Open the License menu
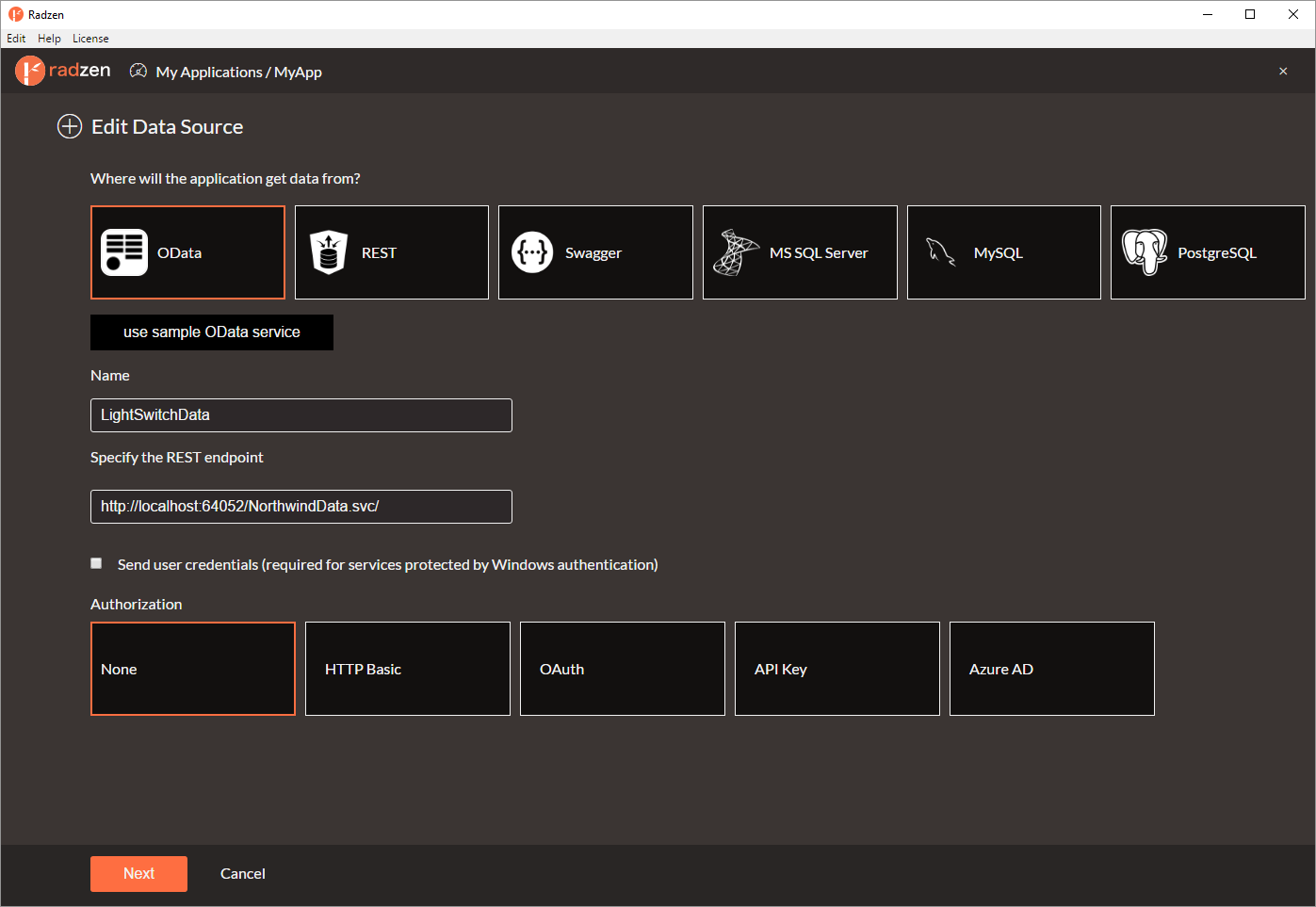 (x=90, y=39)
